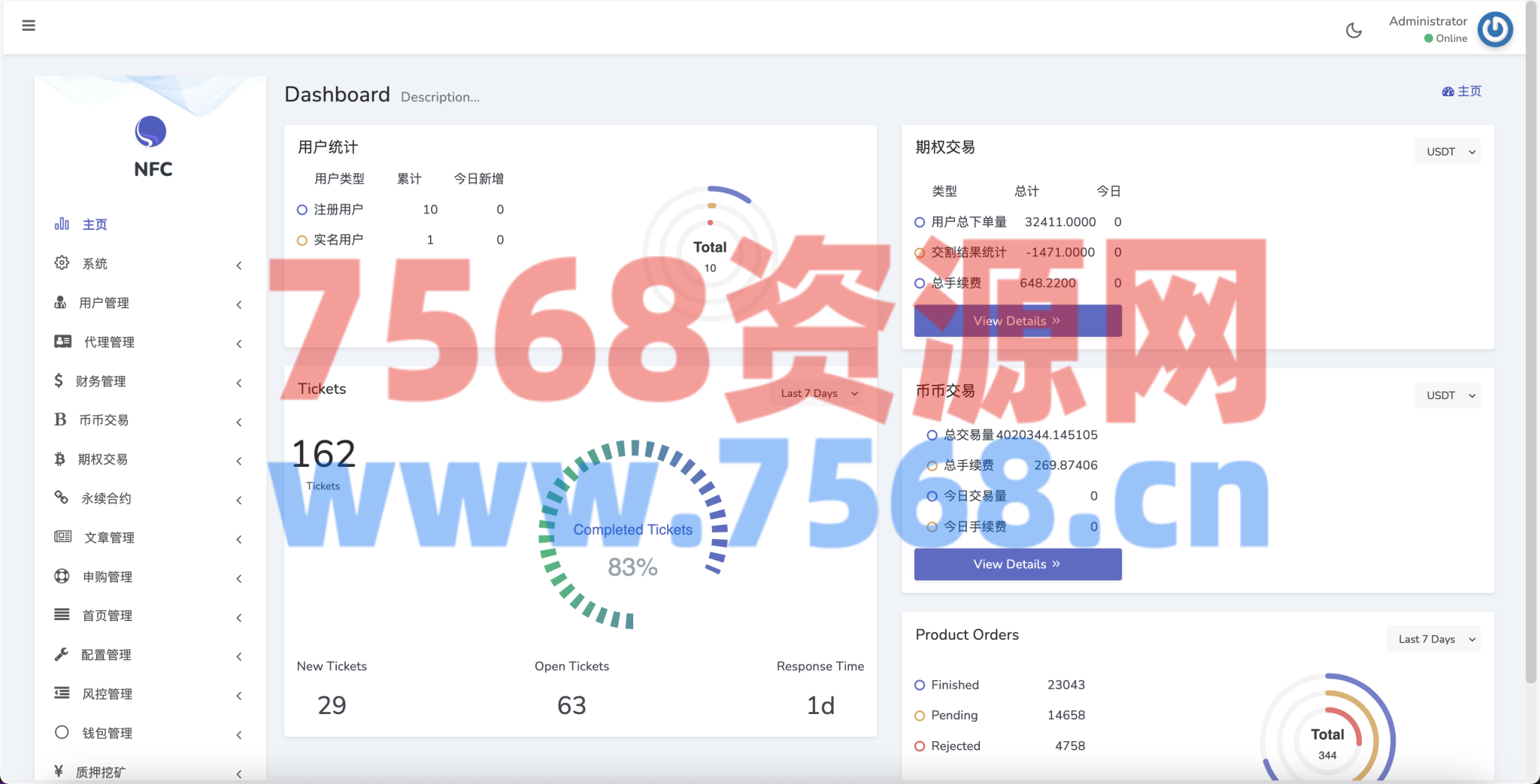1540x784 pixels.
Task: Click the NFC logo in sidebar
Action: (151, 132)
